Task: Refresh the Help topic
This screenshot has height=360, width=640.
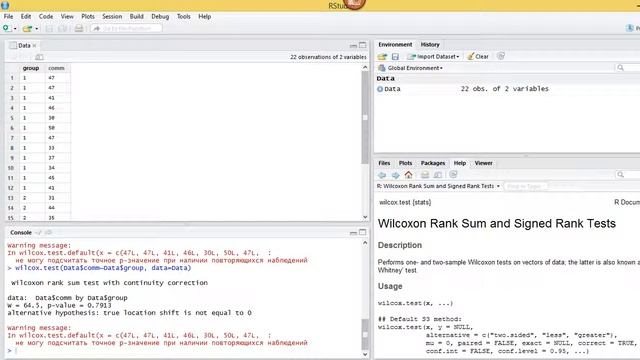Action: tap(453, 175)
